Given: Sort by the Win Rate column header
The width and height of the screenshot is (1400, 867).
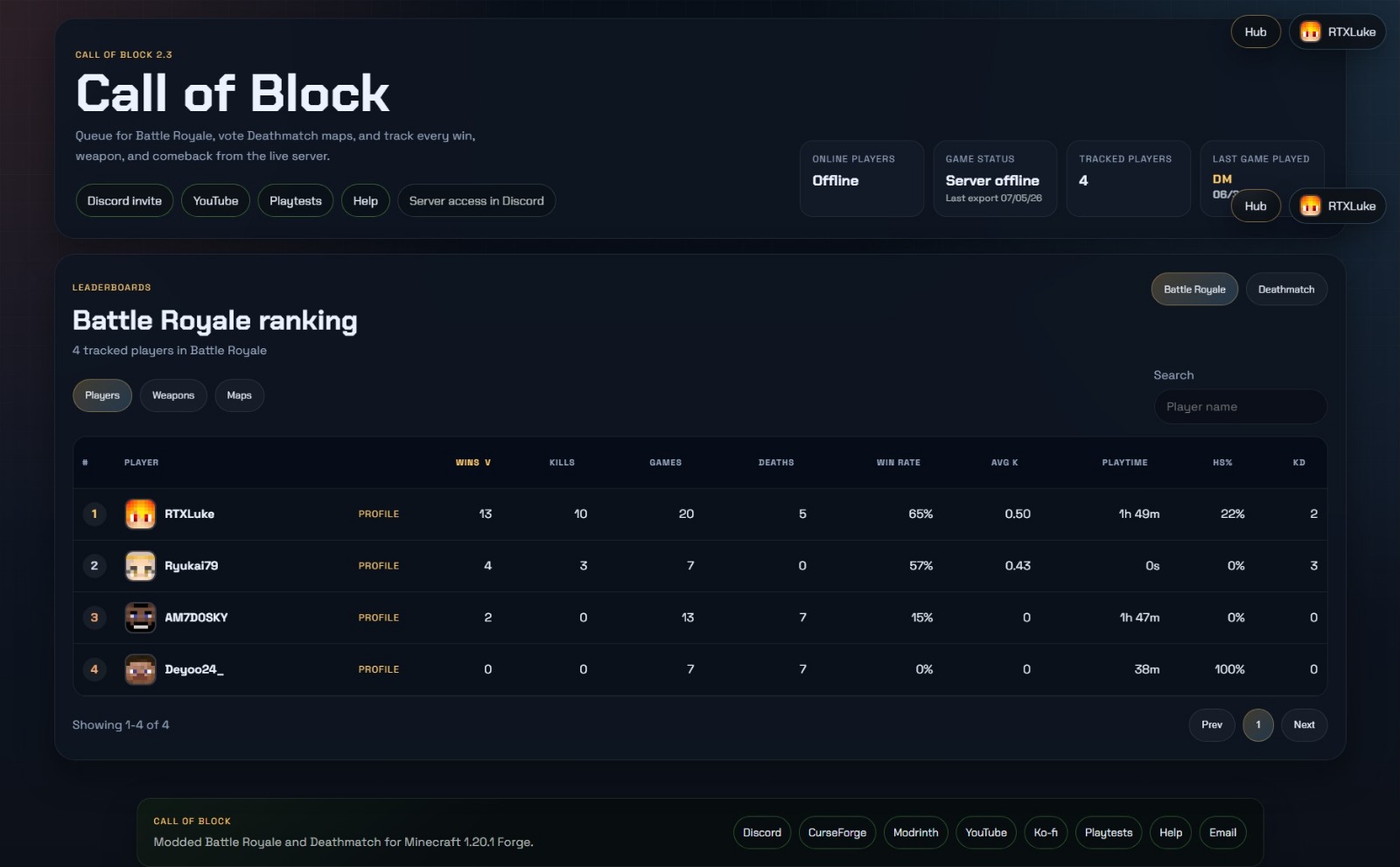Looking at the screenshot, I should pyautogui.click(x=899, y=463).
